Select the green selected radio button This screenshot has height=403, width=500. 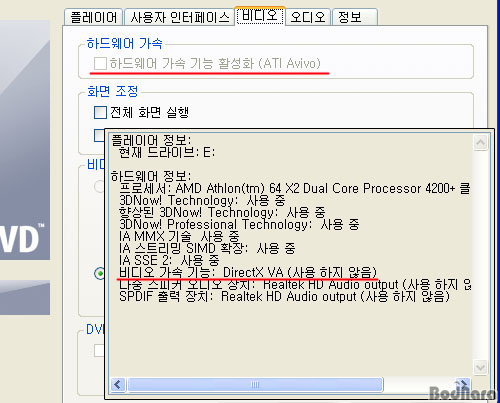pos(99,273)
